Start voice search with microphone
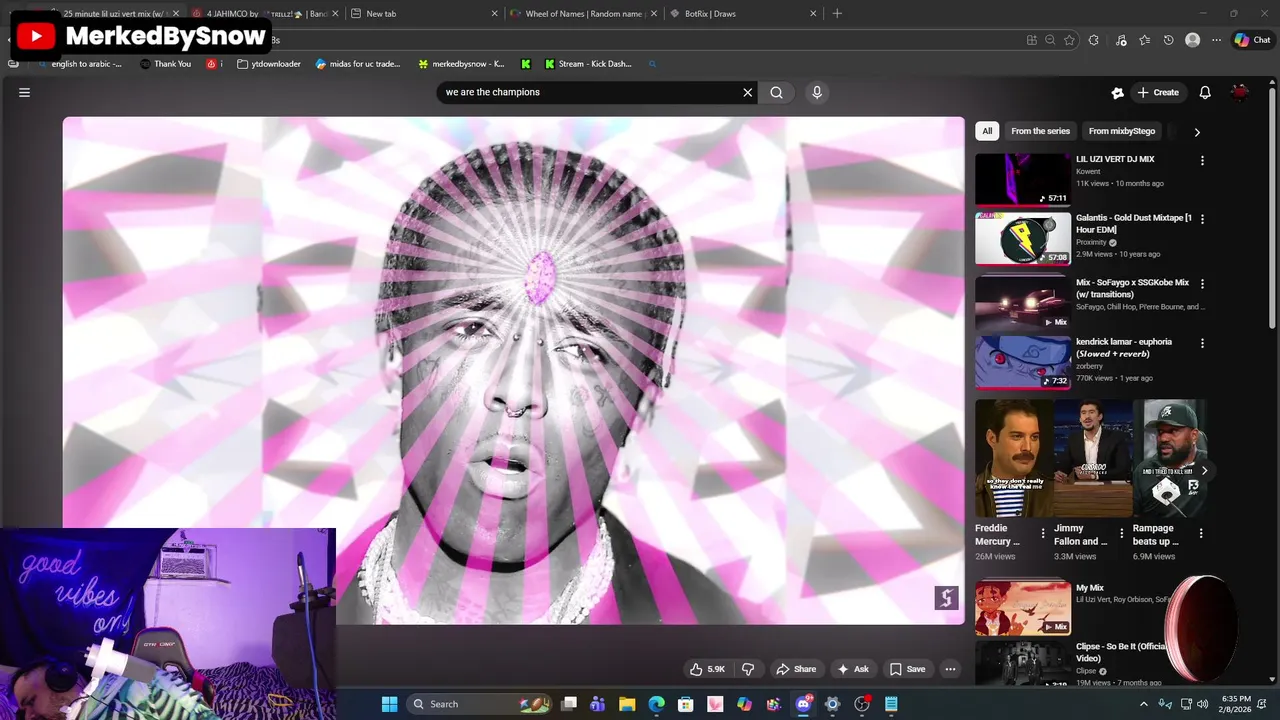The image size is (1280, 720). [817, 92]
